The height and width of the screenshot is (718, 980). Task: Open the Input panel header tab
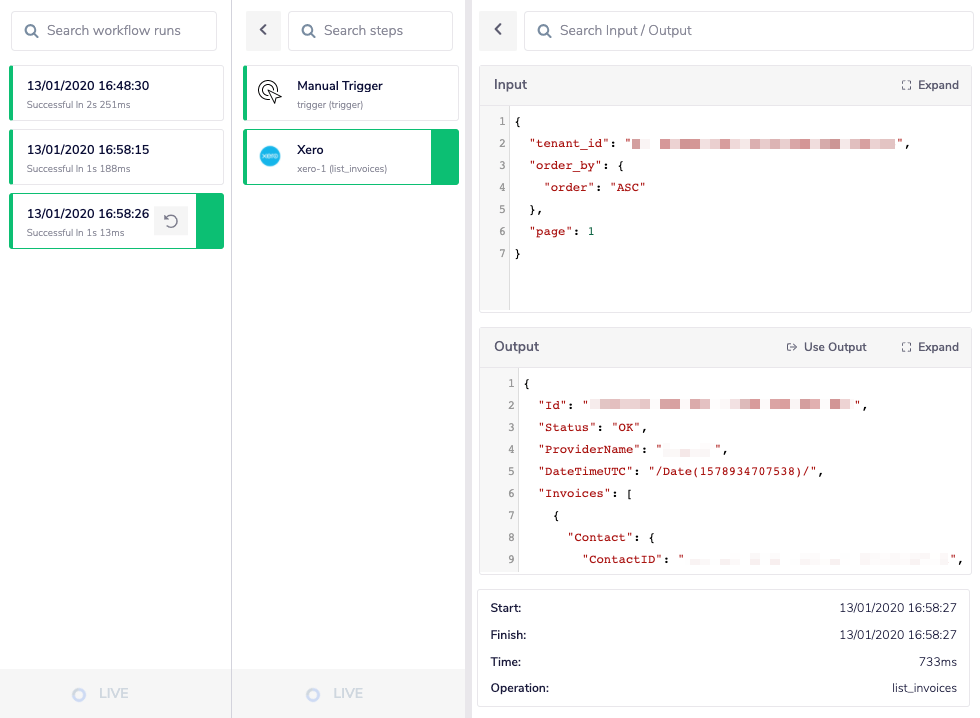[510, 85]
